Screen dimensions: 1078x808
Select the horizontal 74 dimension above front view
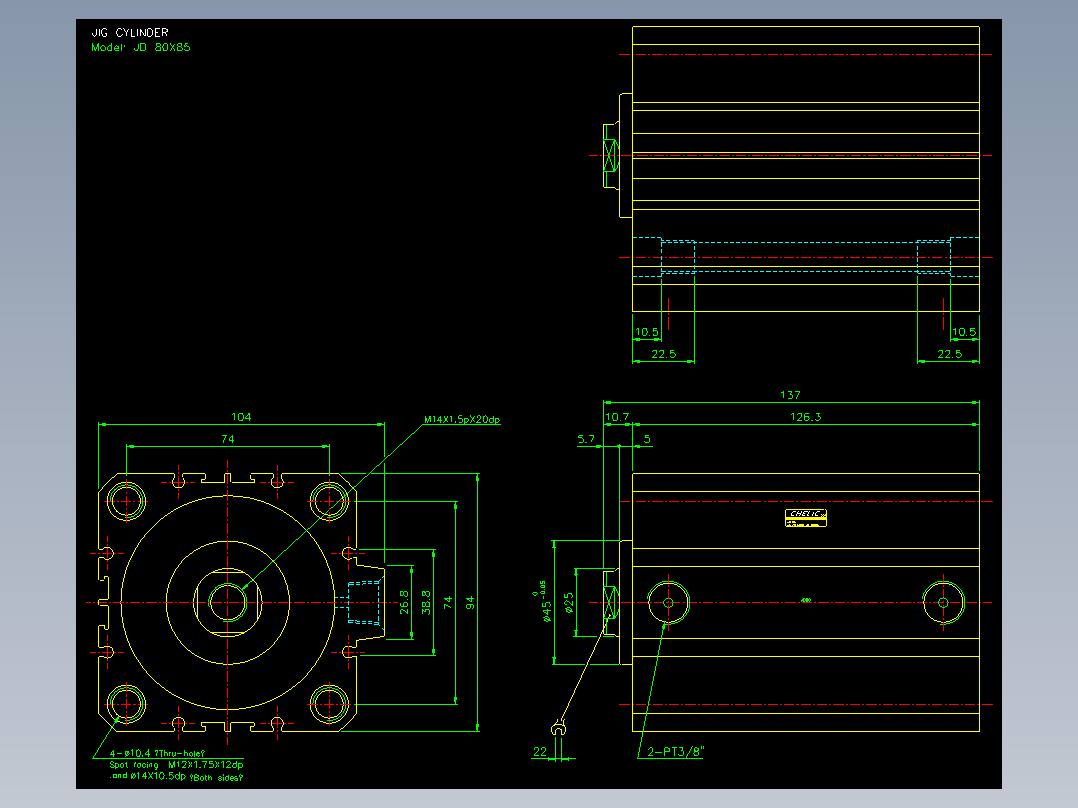click(x=228, y=439)
